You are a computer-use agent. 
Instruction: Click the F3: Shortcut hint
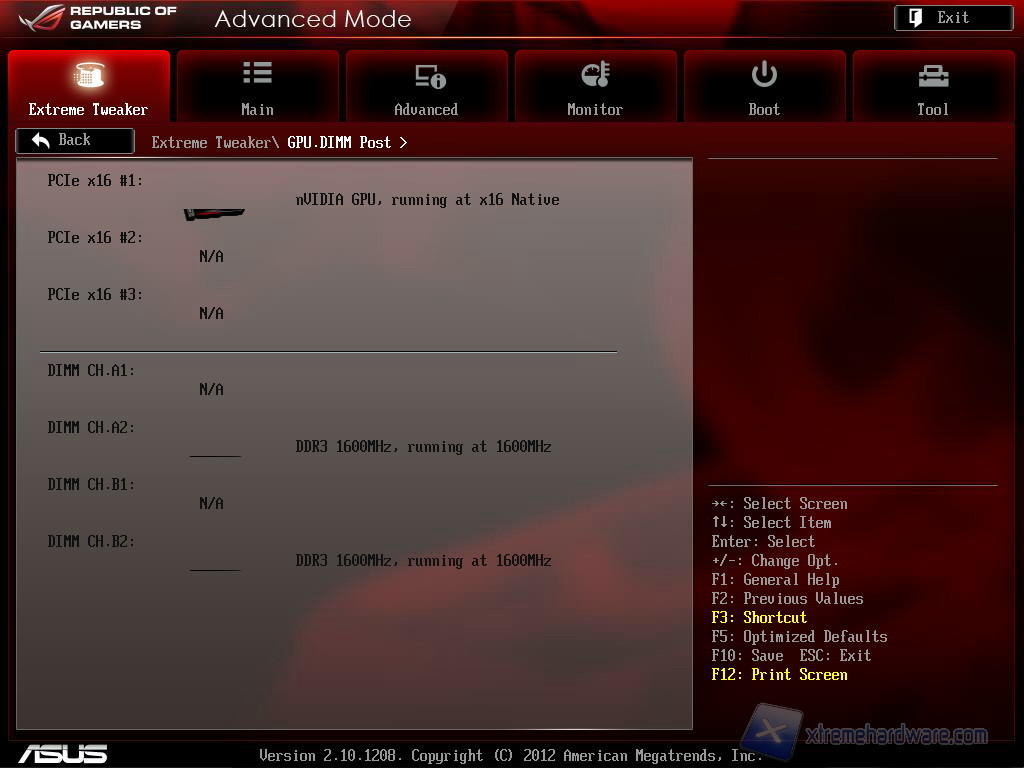[759, 618]
